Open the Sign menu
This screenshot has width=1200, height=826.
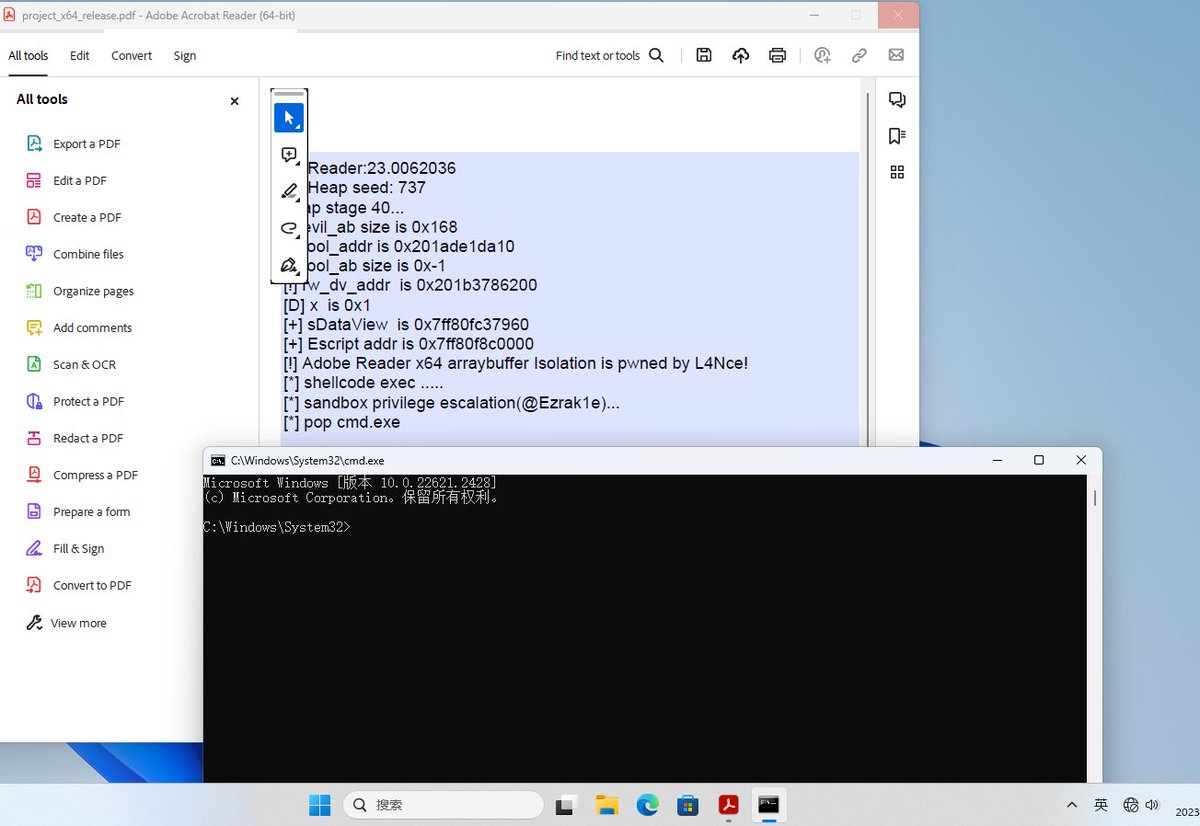(185, 56)
